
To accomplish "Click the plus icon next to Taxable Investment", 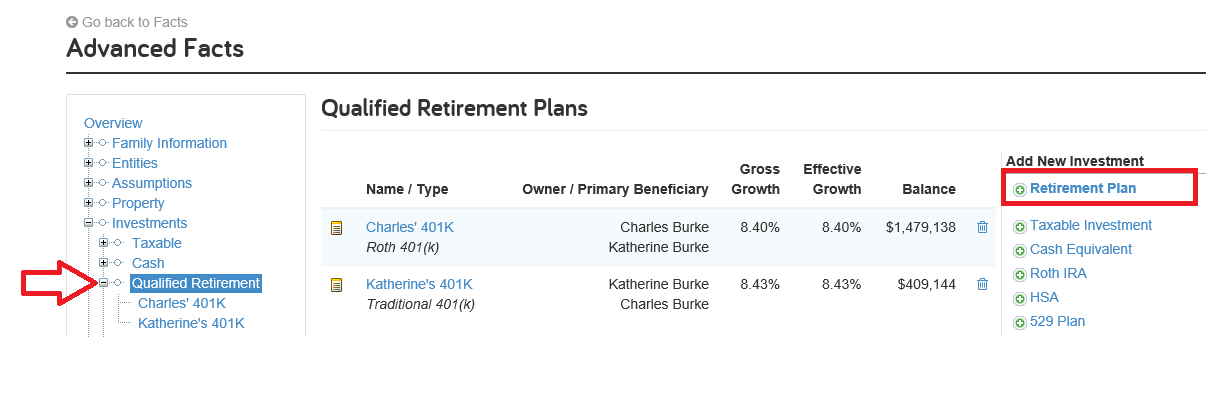I will click(x=1020, y=227).
